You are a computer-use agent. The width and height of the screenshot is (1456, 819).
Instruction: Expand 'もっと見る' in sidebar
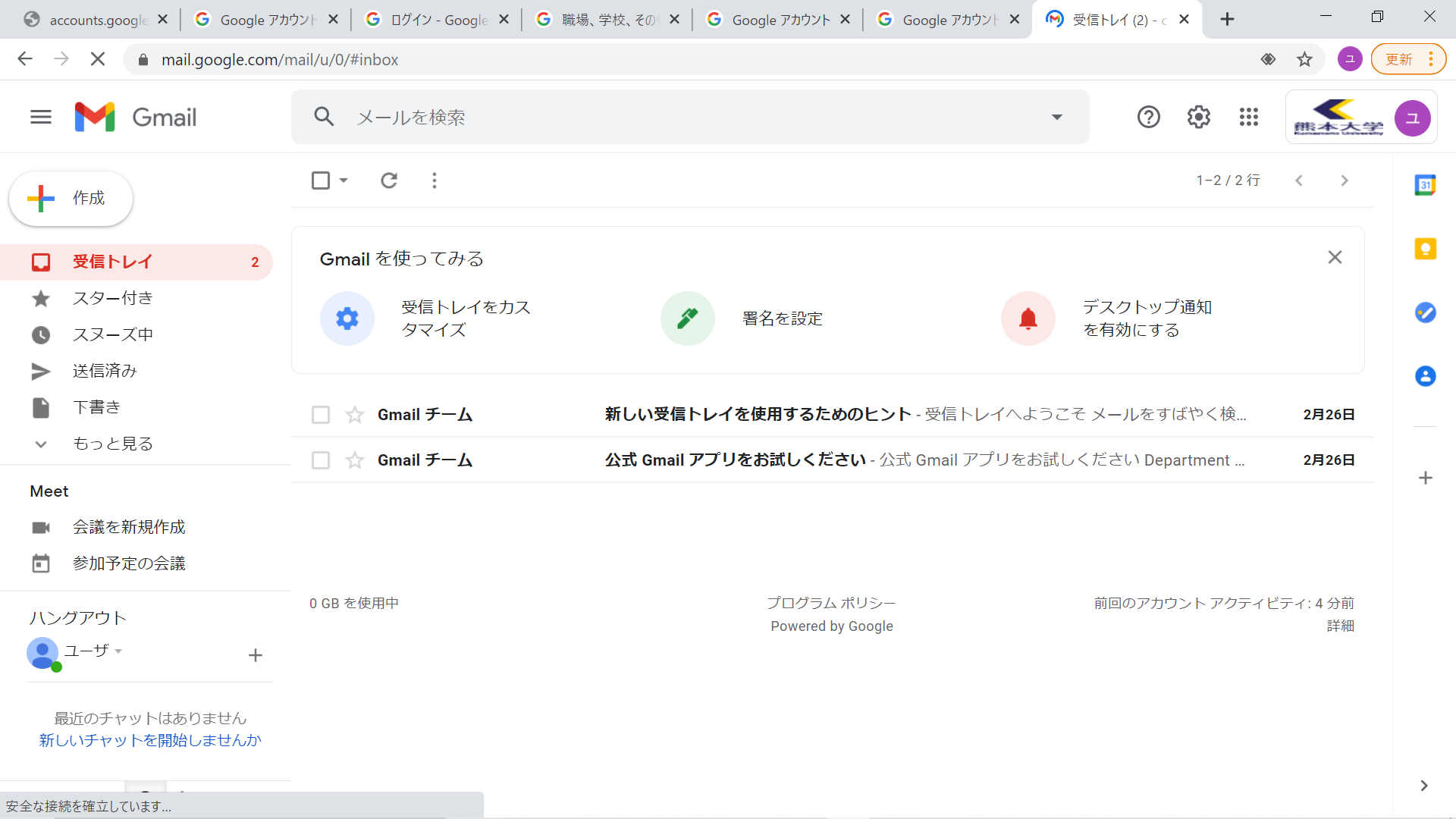pyautogui.click(x=113, y=444)
